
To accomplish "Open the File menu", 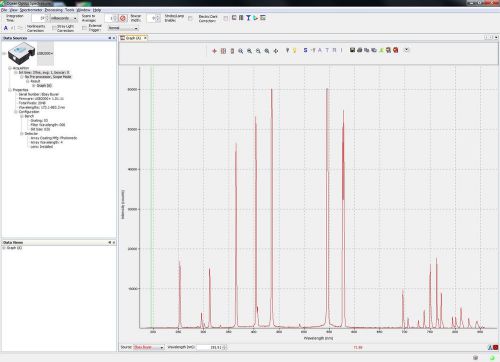I will (4, 10).
